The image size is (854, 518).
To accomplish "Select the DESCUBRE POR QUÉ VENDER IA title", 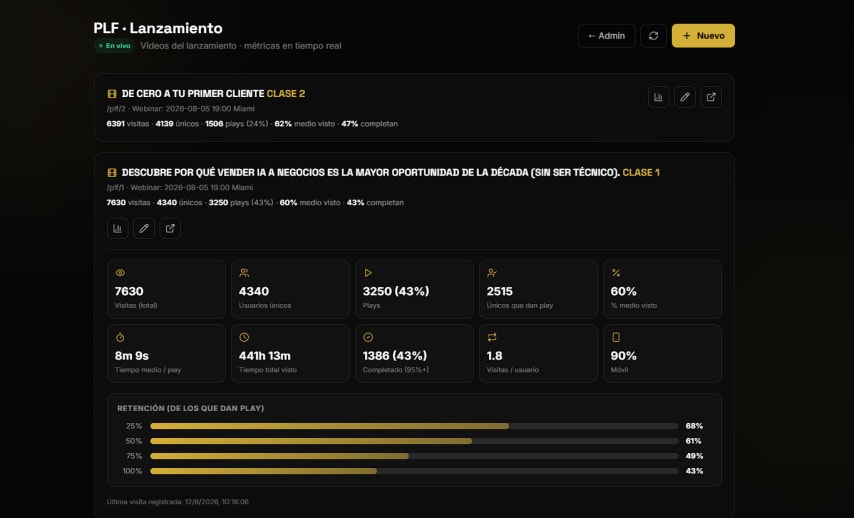I will point(371,173).
